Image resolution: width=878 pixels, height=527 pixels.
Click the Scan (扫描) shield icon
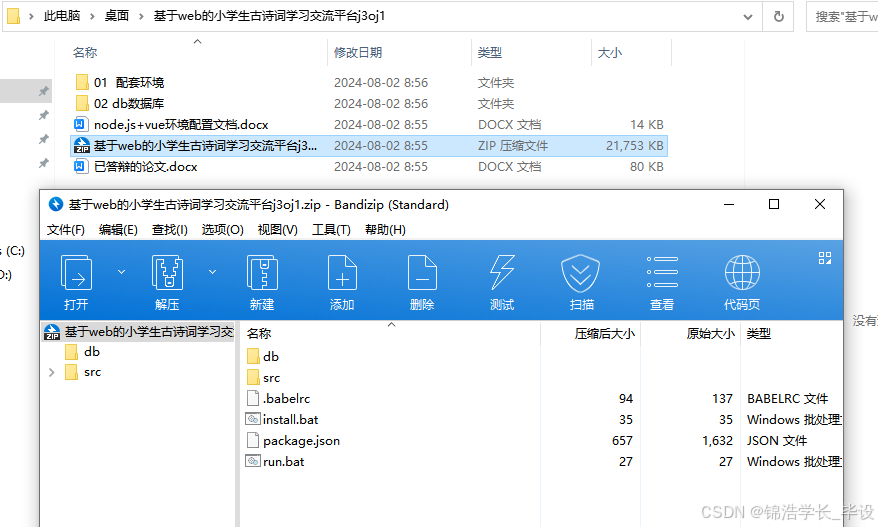[x=581, y=273]
